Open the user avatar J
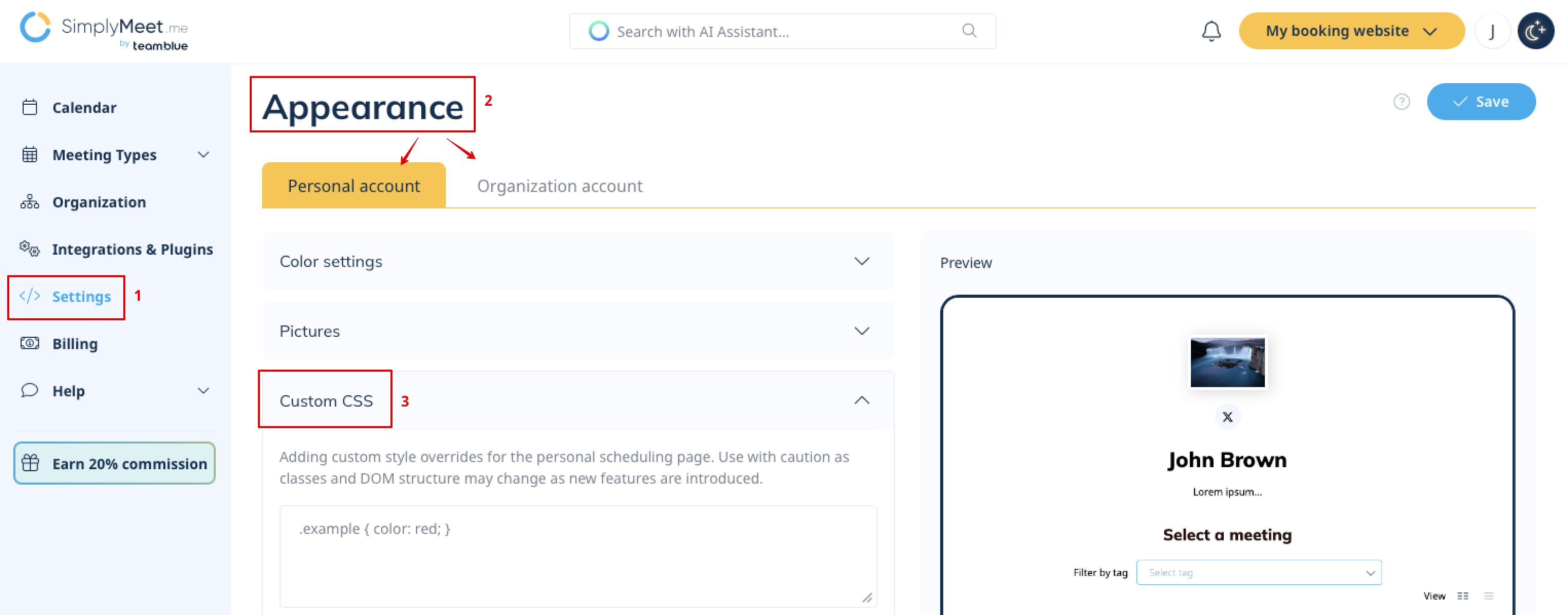Screen dimensions: 1568x615 pos(1492,31)
